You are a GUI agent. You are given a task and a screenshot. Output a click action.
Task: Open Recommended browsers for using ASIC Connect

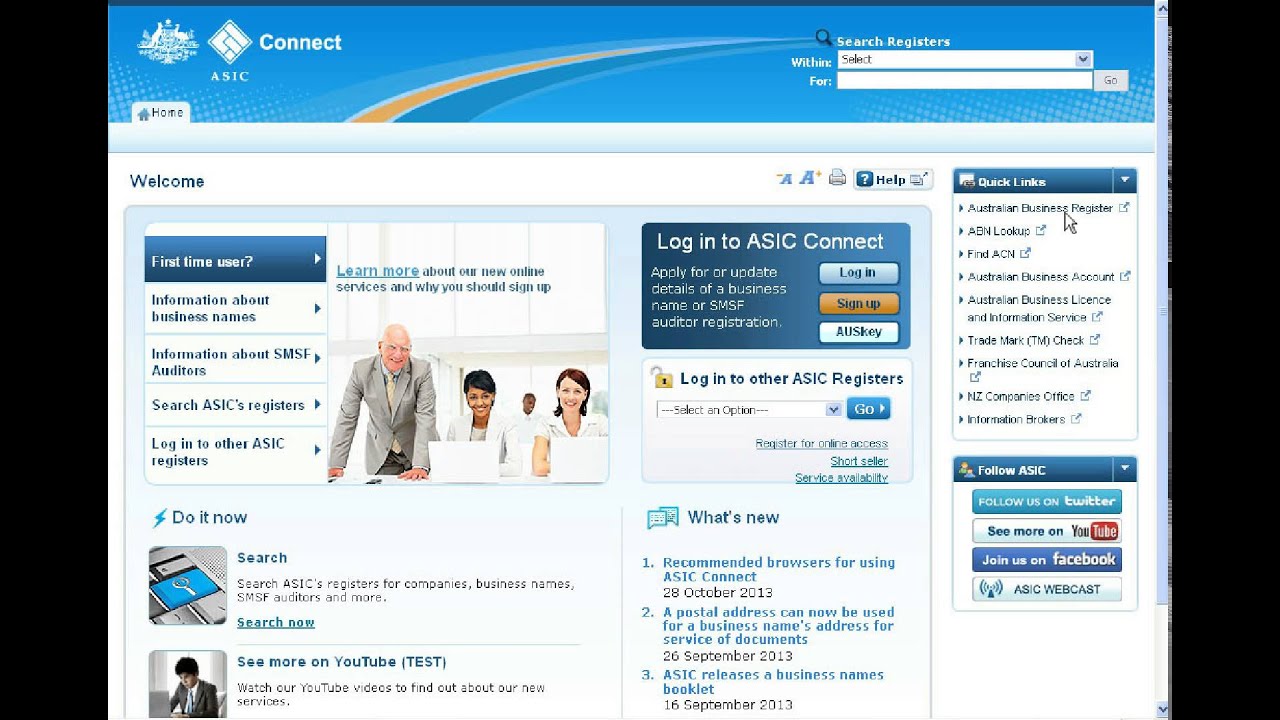tap(779, 569)
